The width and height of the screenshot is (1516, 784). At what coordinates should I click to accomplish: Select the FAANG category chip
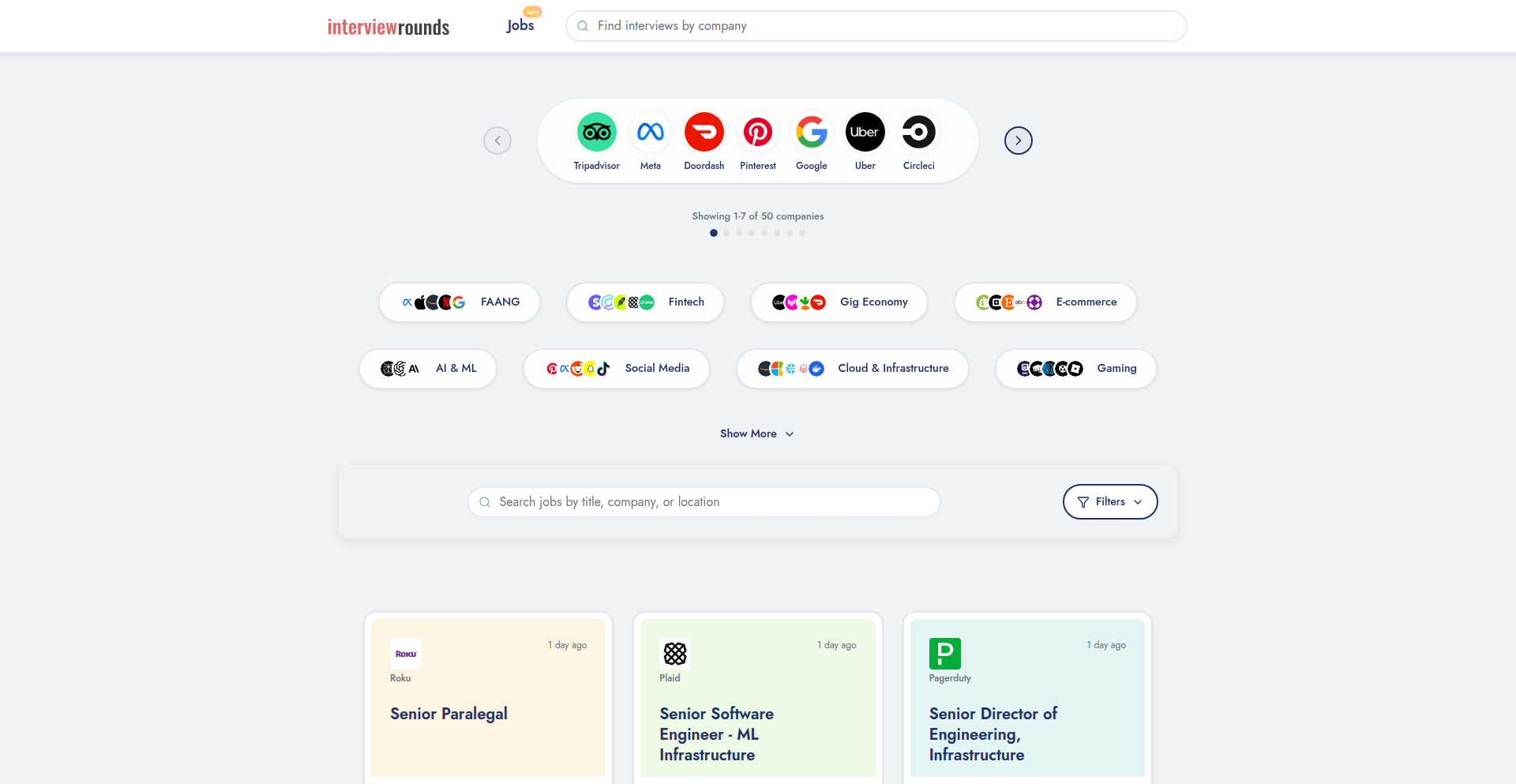pos(460,302)
